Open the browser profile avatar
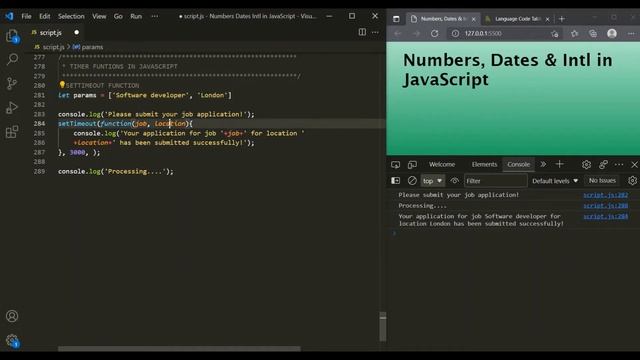This screenshot has width=640, height=360. click(612, 33)
